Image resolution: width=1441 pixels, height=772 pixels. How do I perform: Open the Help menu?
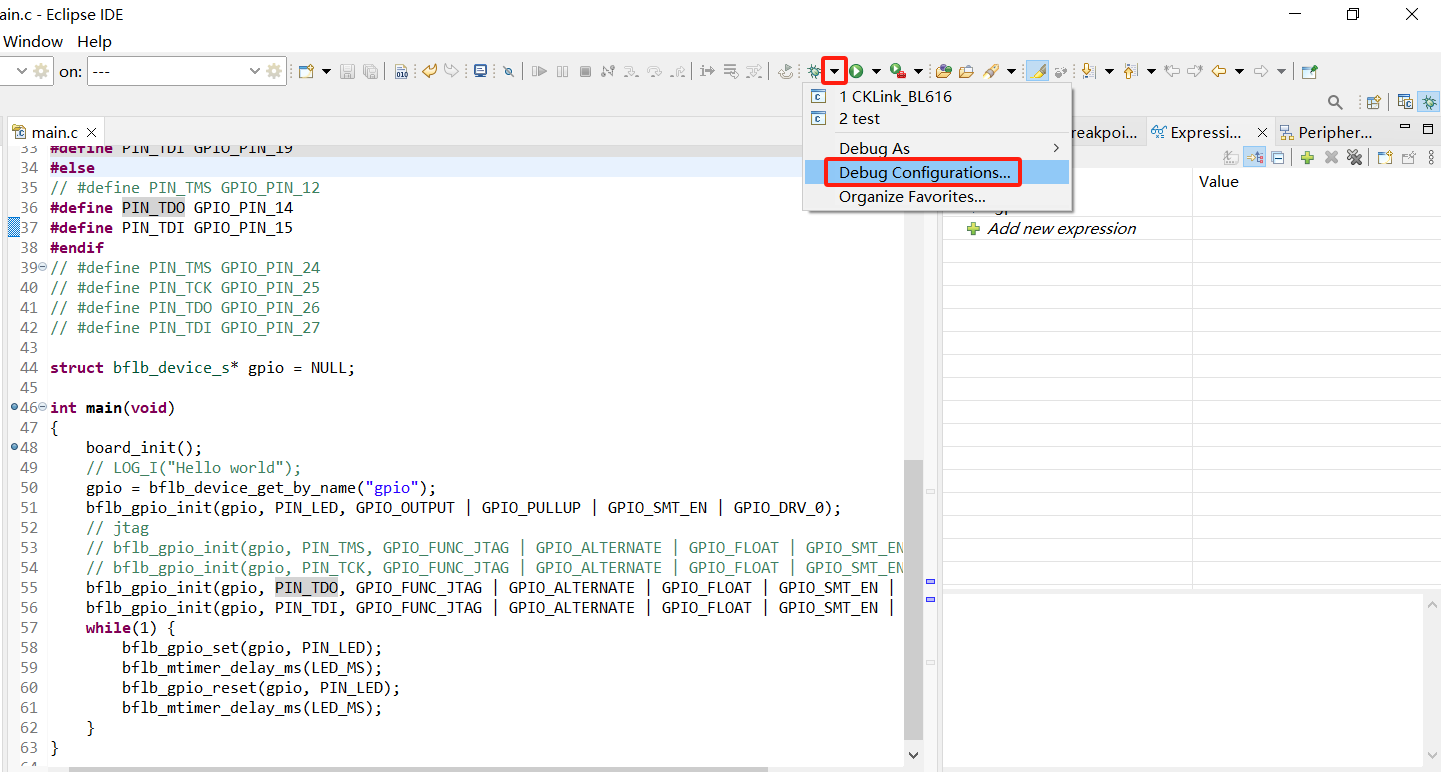click(x=94, y=42)
